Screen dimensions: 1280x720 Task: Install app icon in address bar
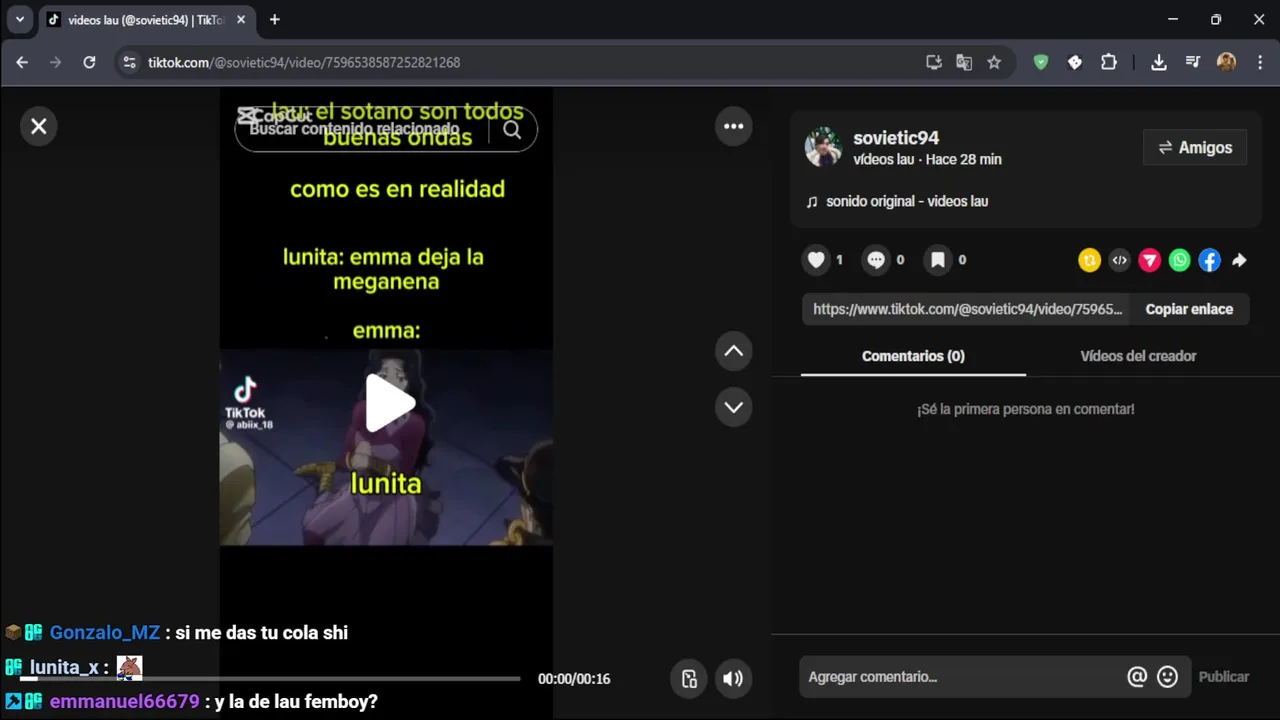click(934, 62)
